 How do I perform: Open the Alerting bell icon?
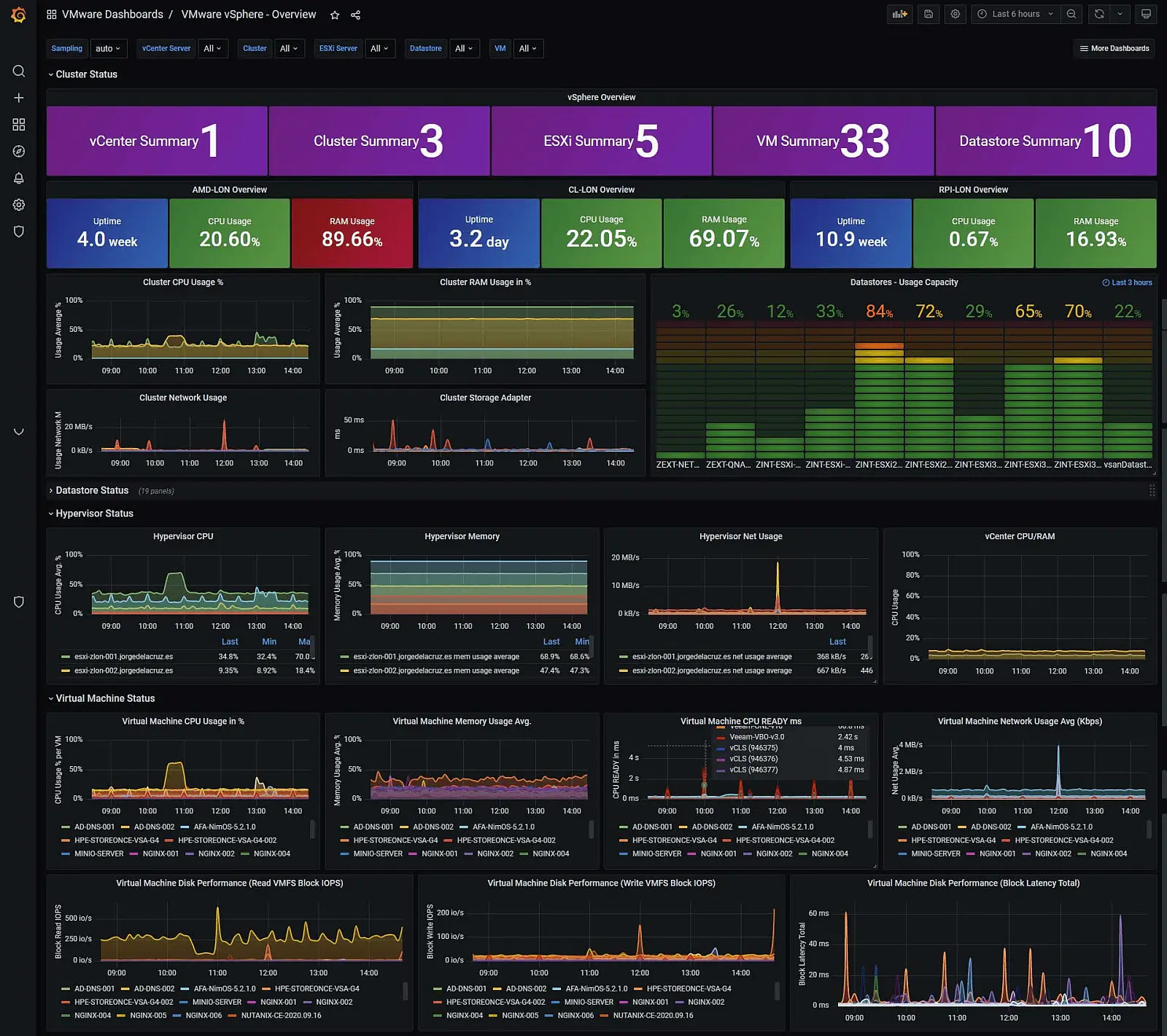pos(19,178)
